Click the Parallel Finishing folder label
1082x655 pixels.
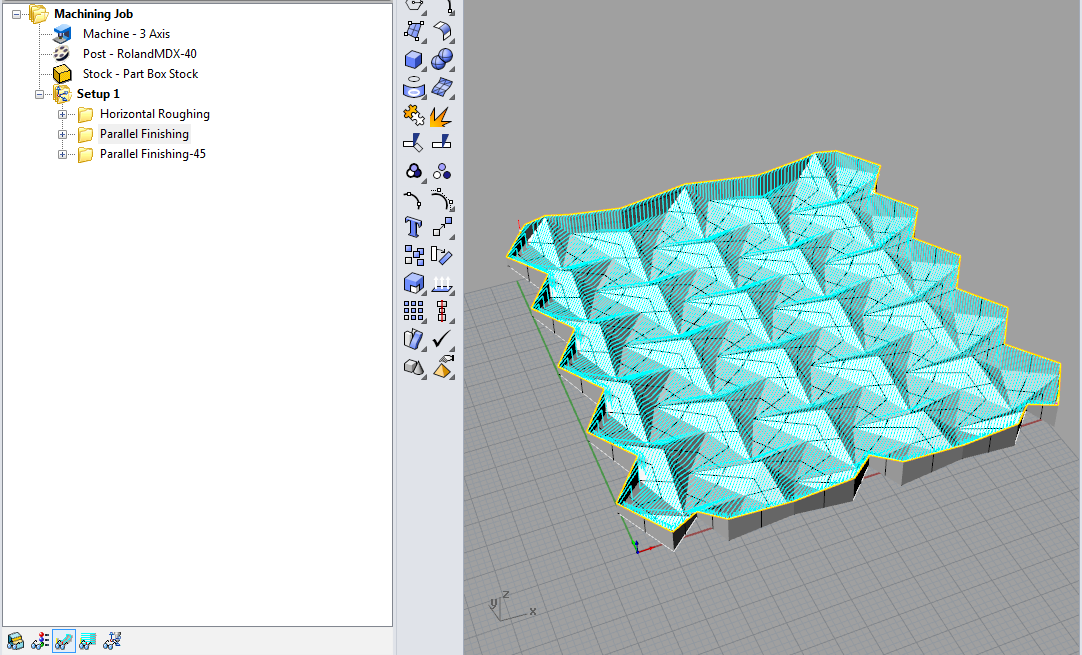point(144,134)
